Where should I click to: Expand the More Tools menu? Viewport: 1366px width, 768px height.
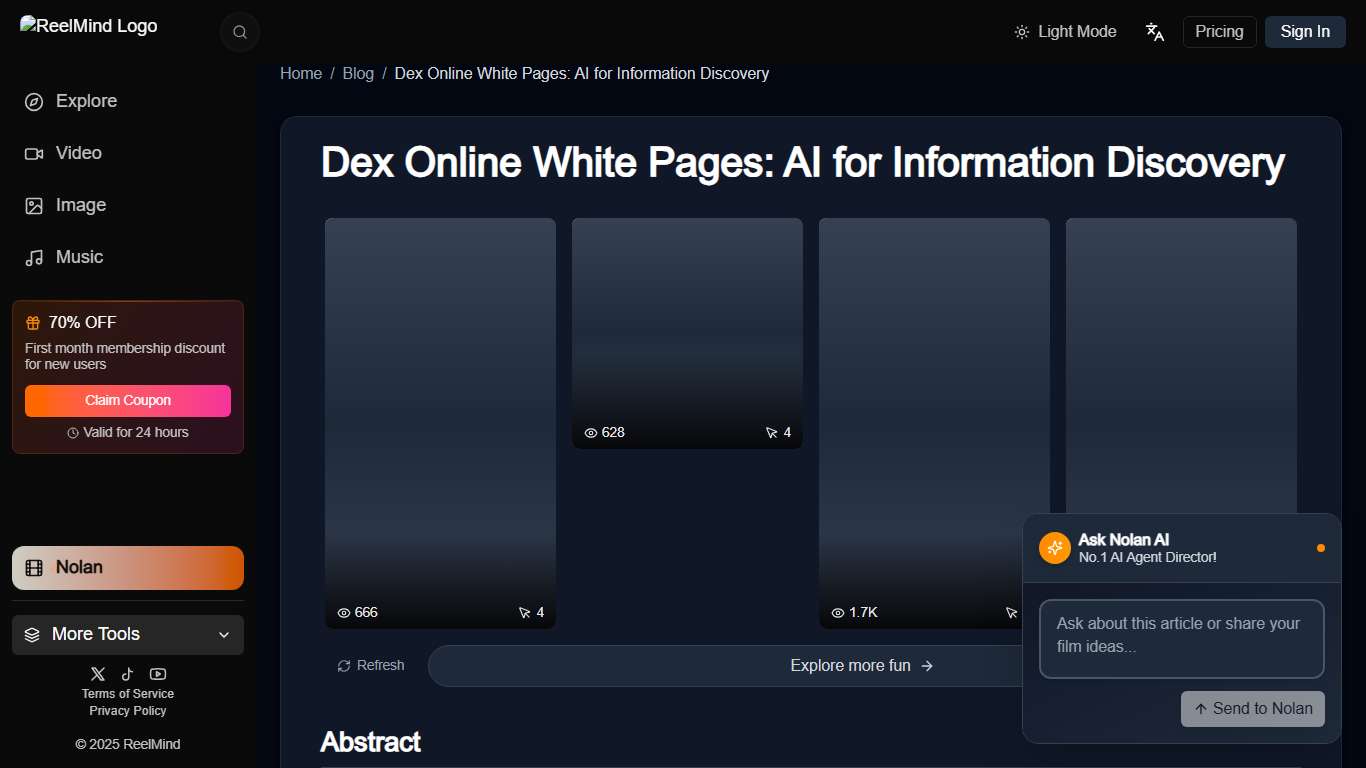pos(127,634)
